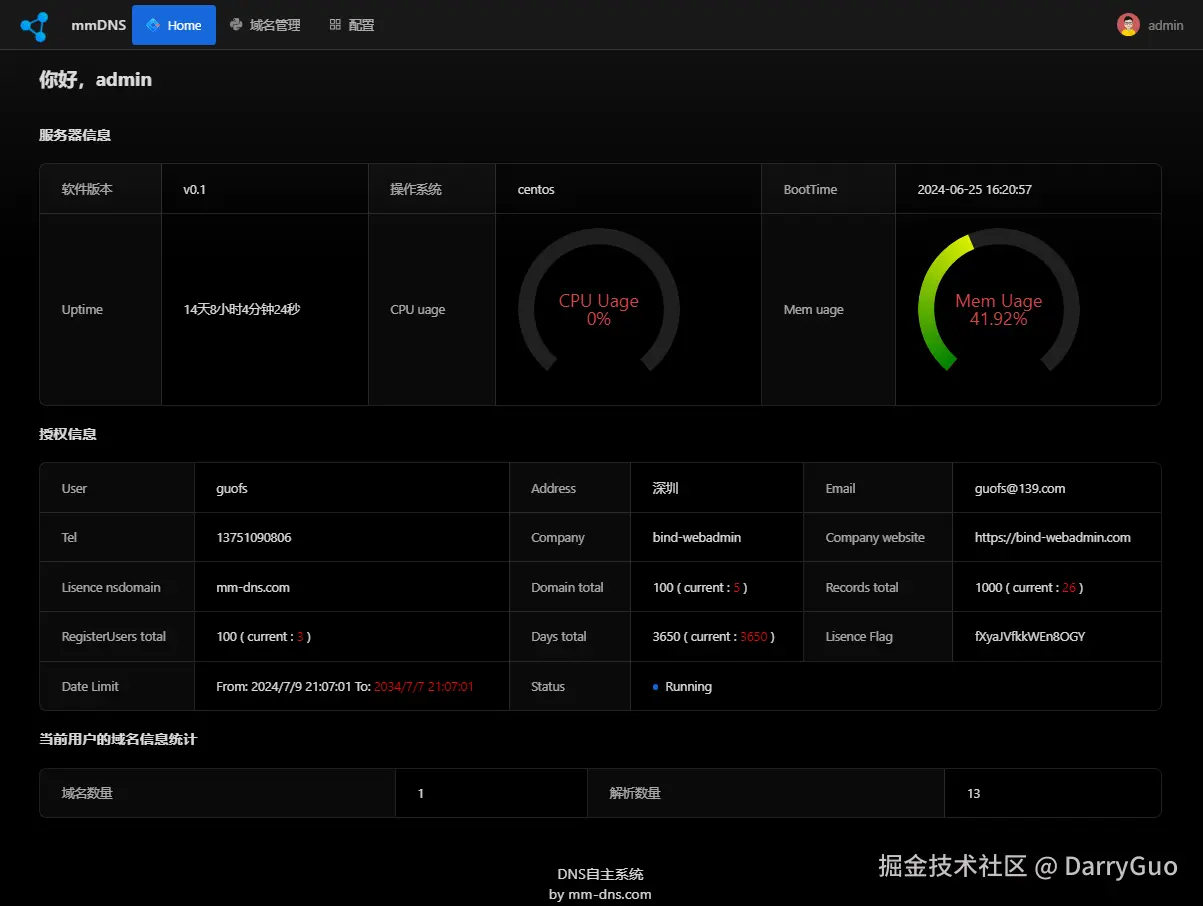Click the Date Limit From/To value
This screenshot has height=906, width=1203.
click(345, 686)
